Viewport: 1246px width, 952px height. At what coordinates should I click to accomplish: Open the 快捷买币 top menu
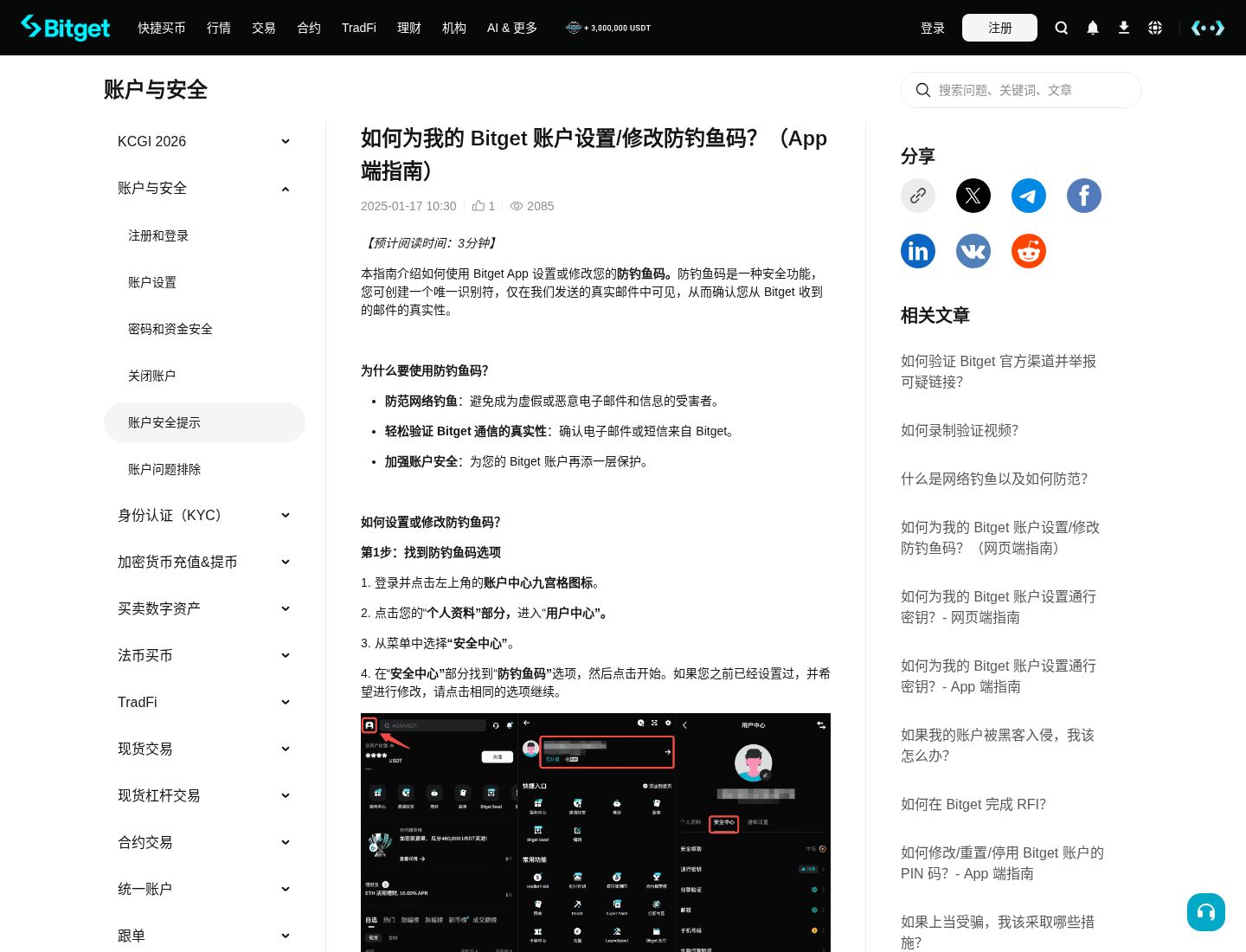click(x=162, y=28)
